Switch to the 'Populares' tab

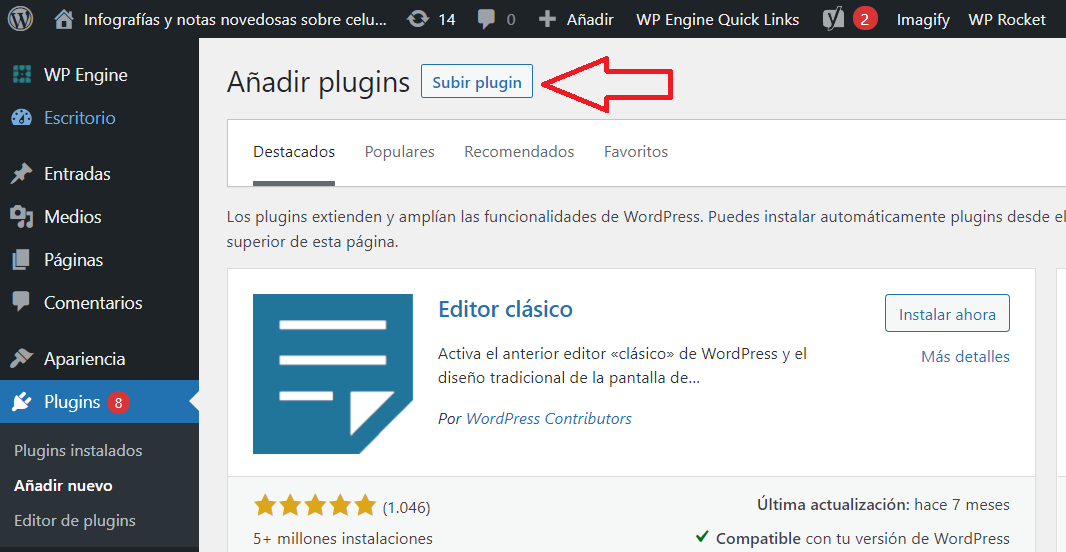400,152
